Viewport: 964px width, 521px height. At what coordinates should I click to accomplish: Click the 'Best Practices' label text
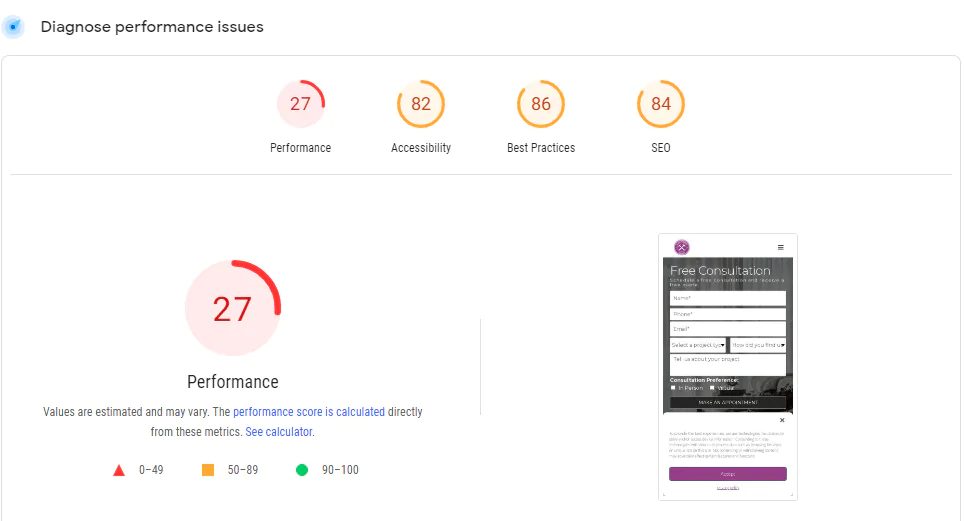pos(541,148)
